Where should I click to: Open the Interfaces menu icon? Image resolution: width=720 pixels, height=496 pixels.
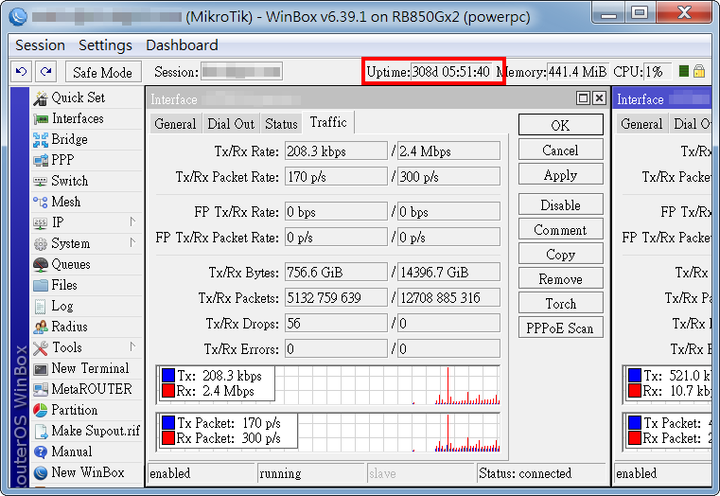click(x=41, y=119)
